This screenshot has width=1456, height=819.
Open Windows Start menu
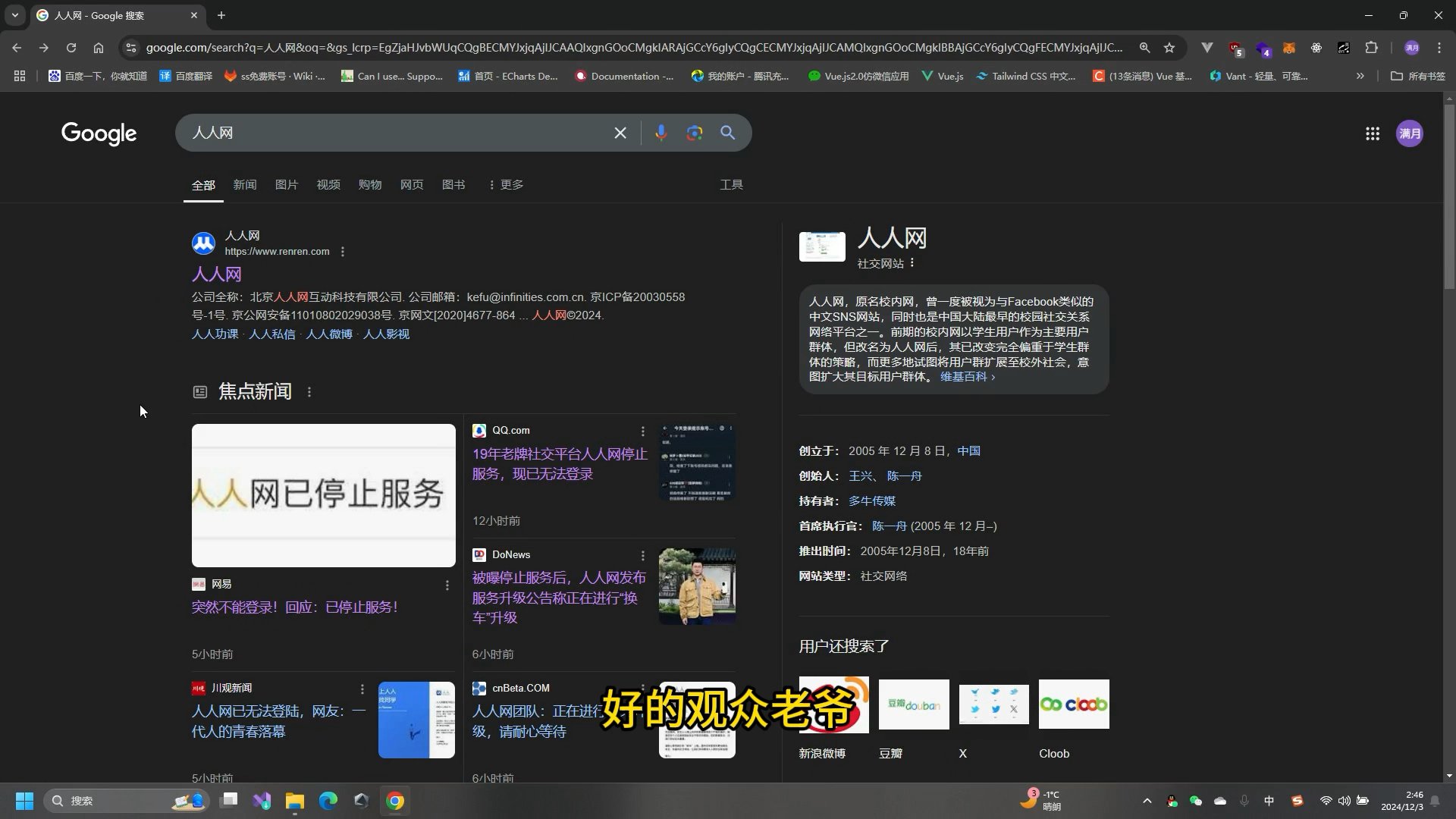24,801
